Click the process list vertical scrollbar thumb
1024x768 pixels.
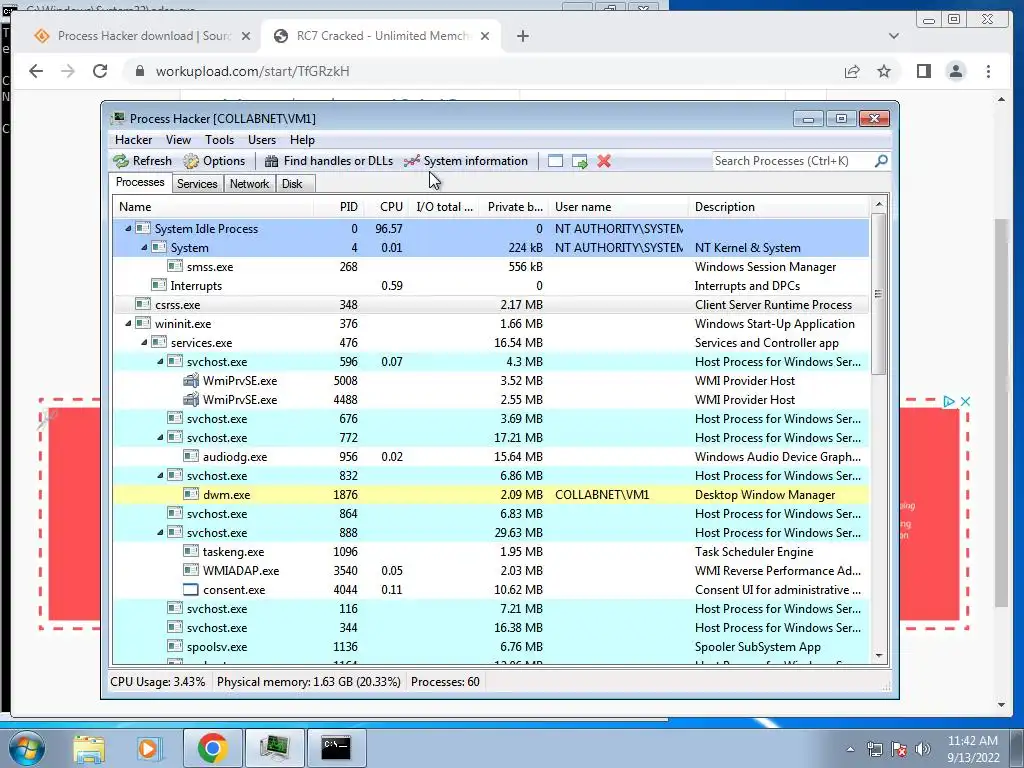(x=878, y=293)
